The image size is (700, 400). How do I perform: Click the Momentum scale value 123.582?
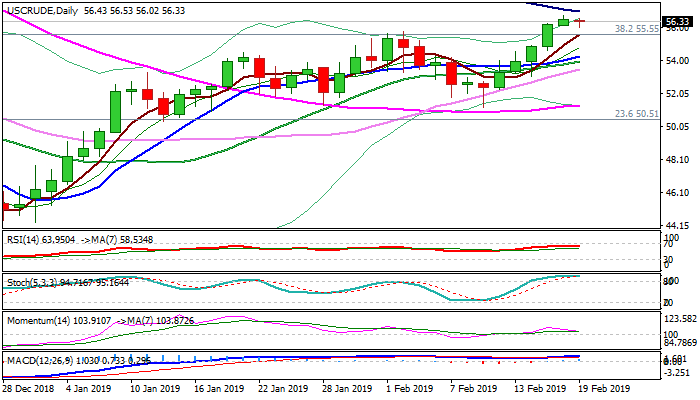pyautogui.click(x=681, y=319)
